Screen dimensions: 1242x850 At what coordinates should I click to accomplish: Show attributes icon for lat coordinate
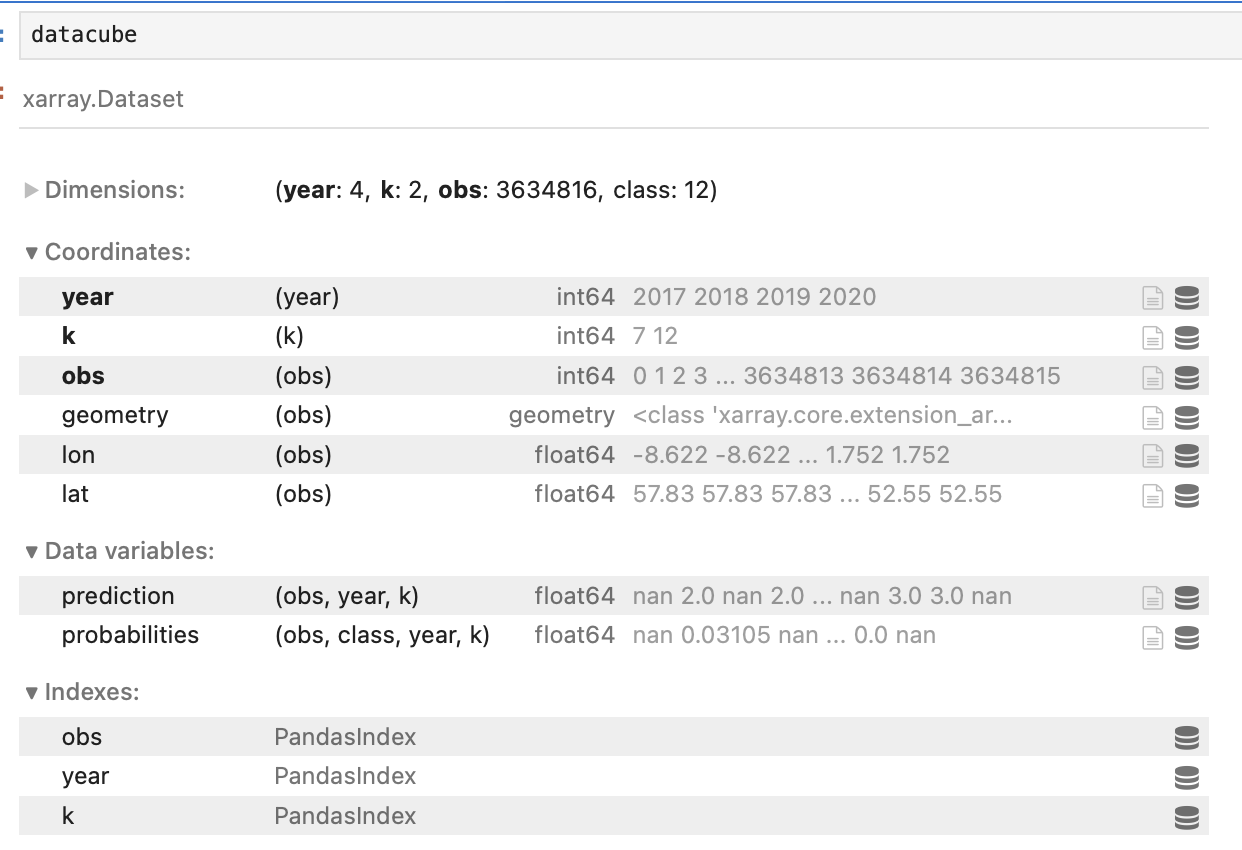pos(1153,496)
